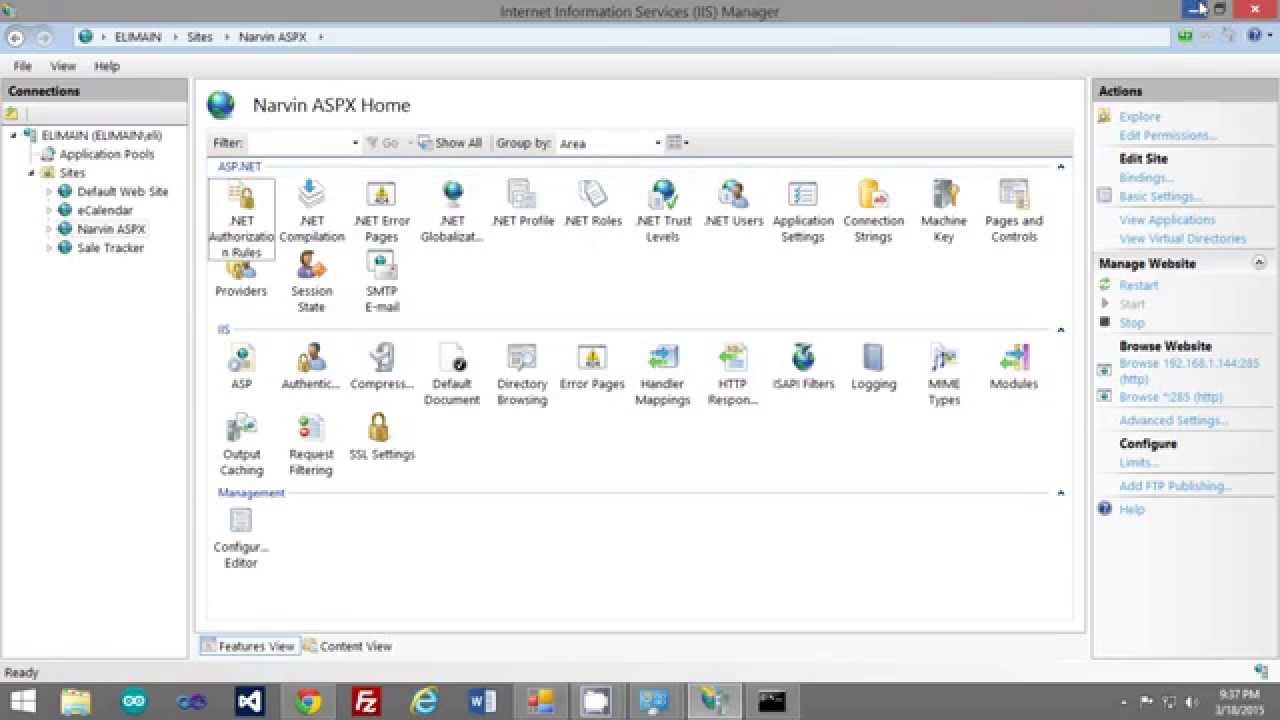The image size is (1280, 720).
Task: Open the Help menu
Action: pos(107,66)
